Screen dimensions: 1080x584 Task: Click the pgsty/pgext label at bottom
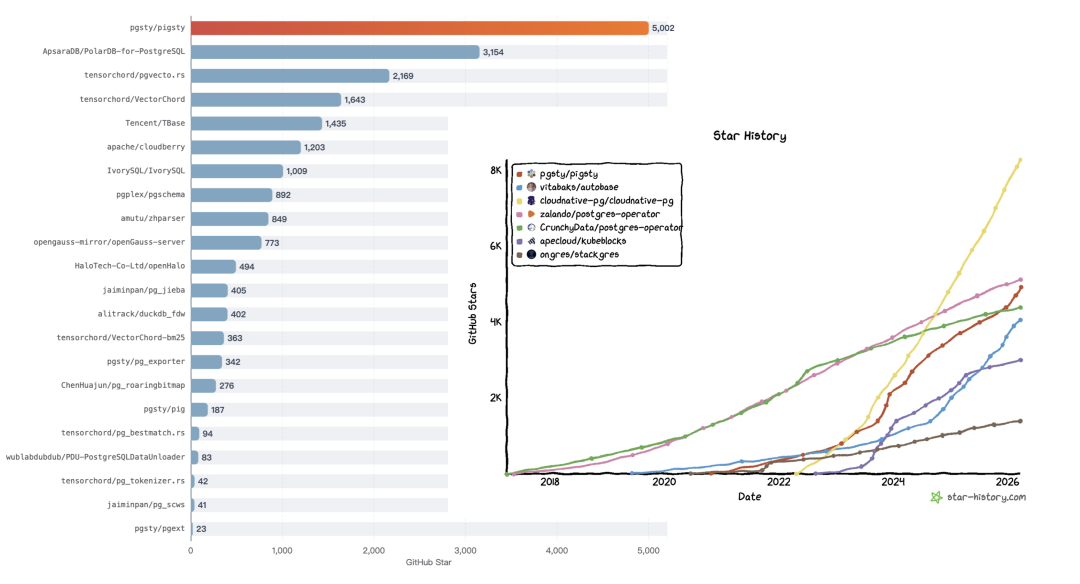click(x=160, y=529)
